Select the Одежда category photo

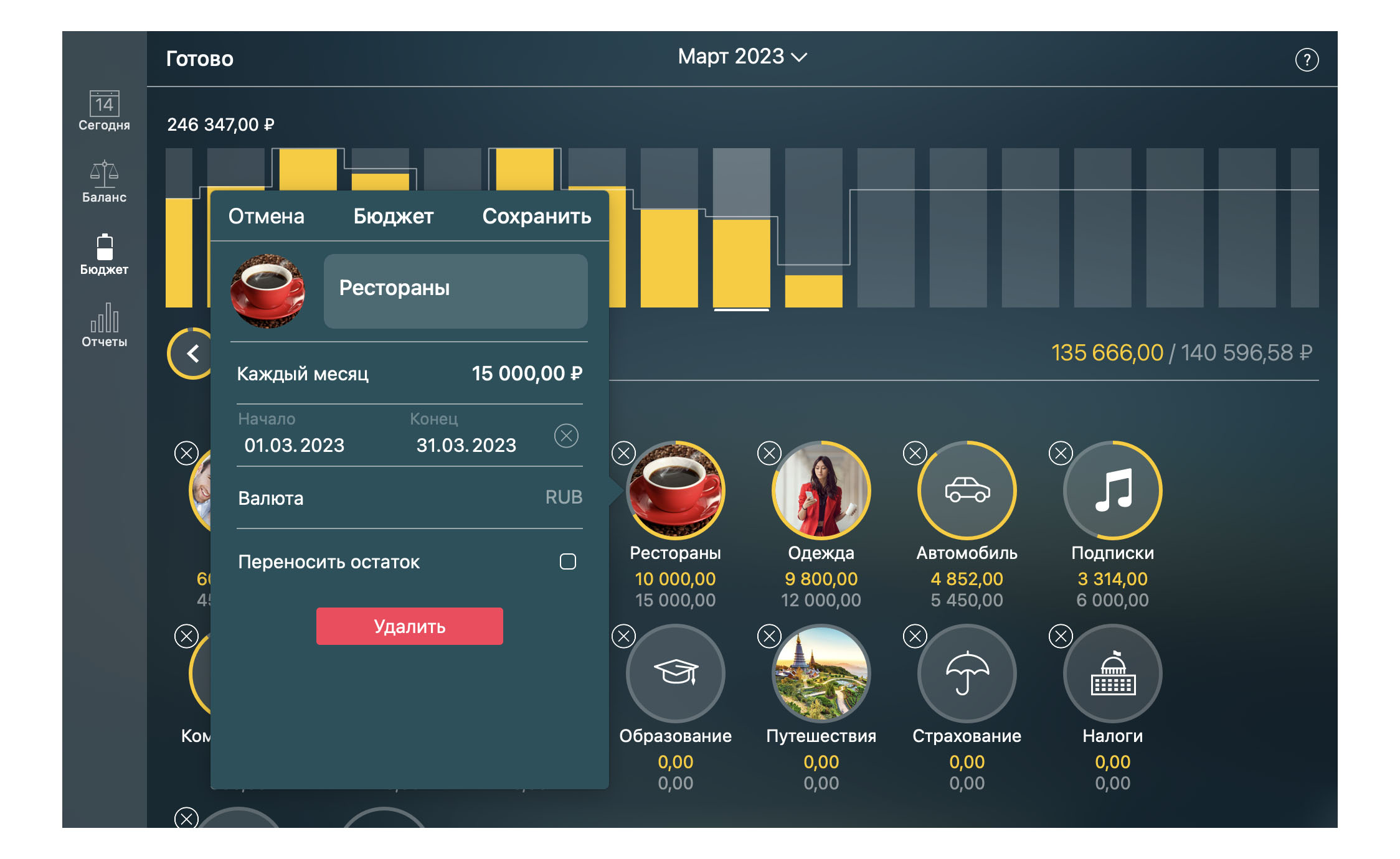821,490
